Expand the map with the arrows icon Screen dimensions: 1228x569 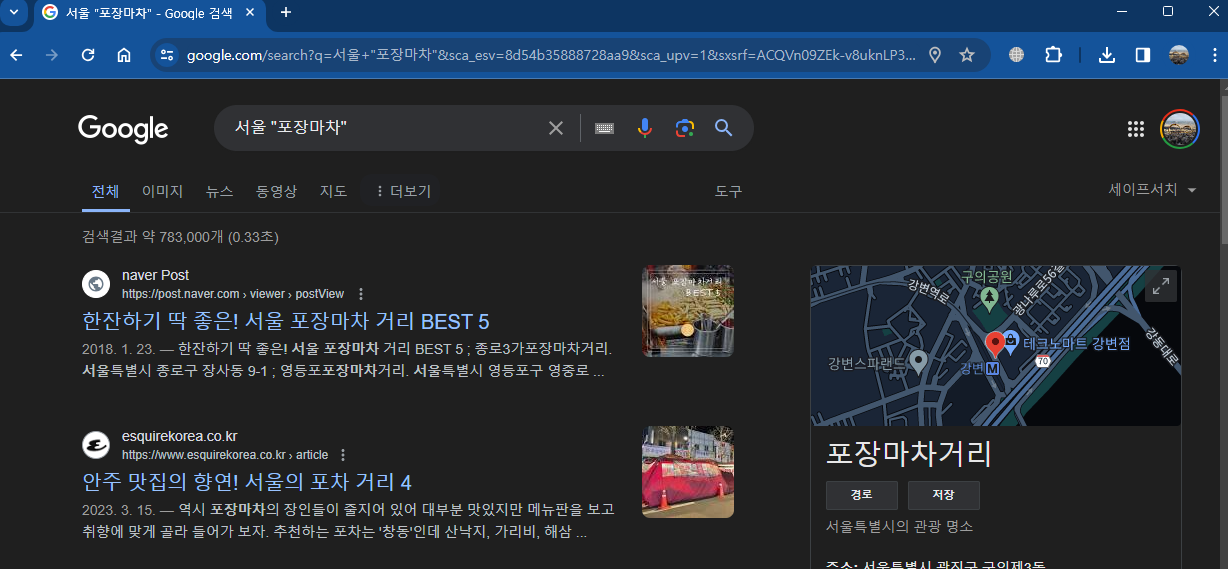1161,286
